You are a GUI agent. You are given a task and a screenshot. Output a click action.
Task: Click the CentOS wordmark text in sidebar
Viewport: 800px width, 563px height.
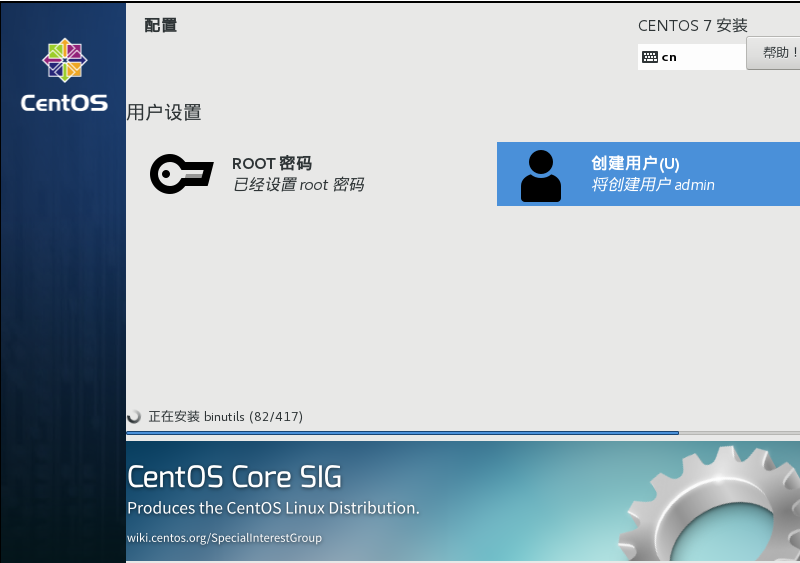[x=64, y=103]
